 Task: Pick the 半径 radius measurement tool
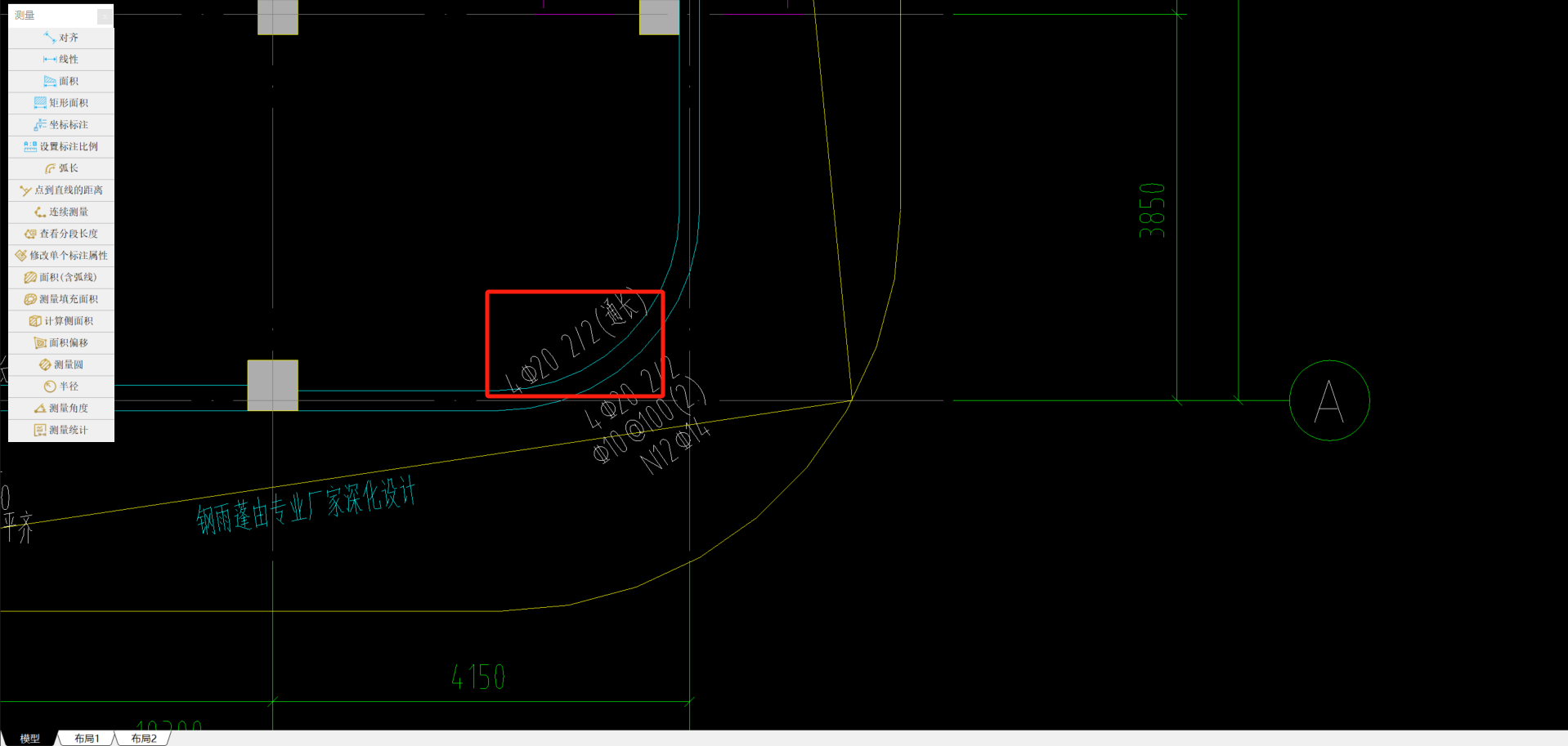click(61, 386)
